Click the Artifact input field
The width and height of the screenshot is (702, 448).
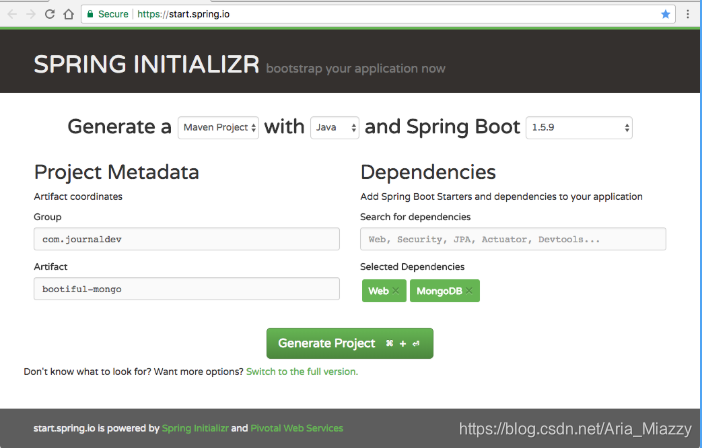pos(186,289)
